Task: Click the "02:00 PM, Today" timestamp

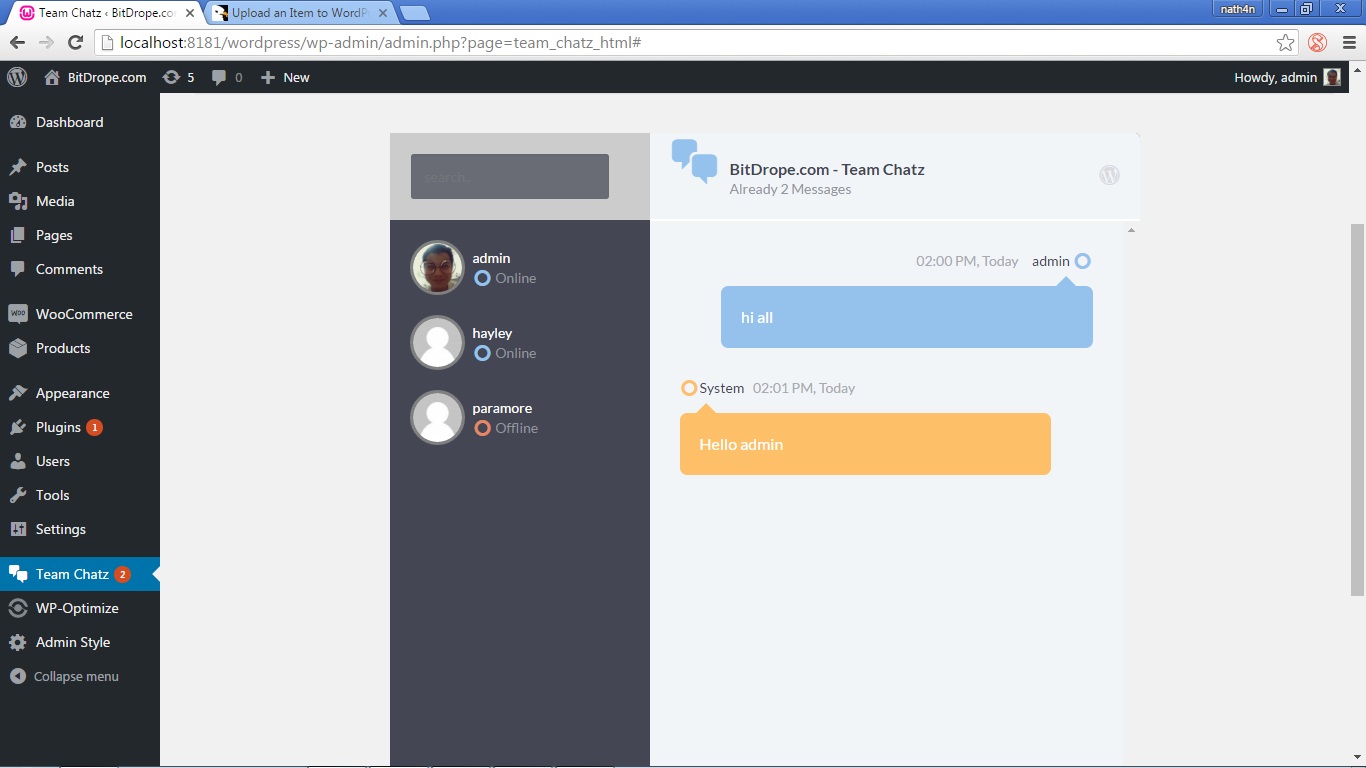Action: 967,261
